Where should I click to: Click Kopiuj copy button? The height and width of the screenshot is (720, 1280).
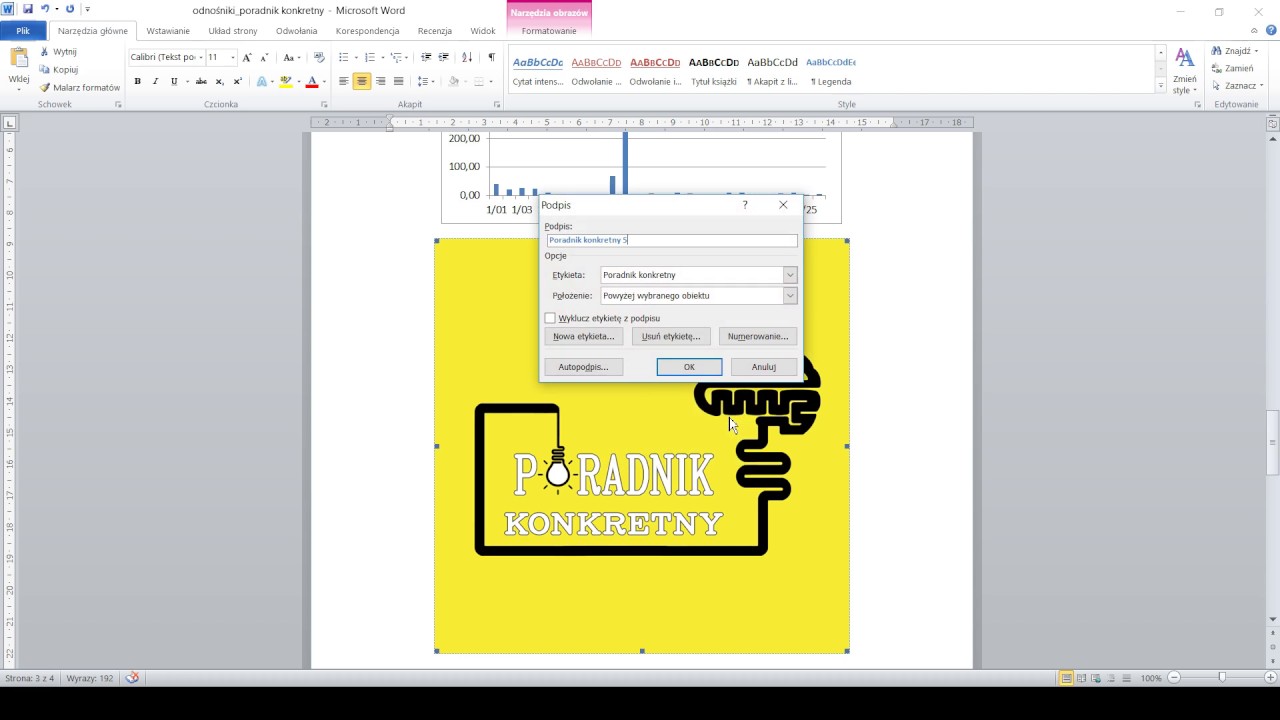(x=59, y=69)
